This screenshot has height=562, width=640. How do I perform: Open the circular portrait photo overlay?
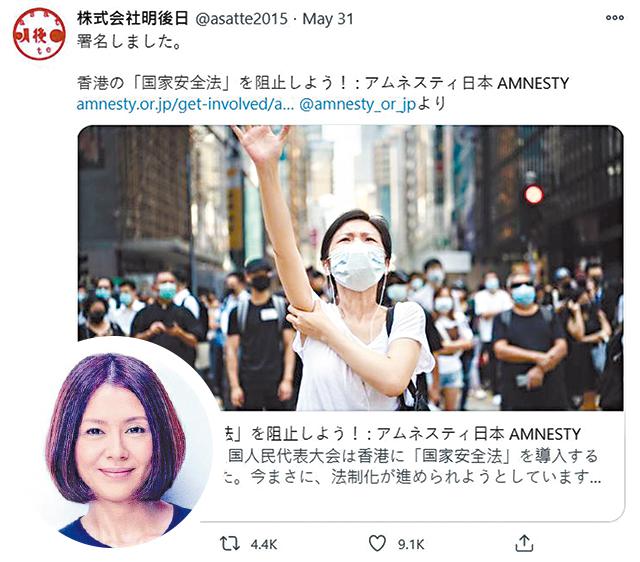tap(122, 443)
